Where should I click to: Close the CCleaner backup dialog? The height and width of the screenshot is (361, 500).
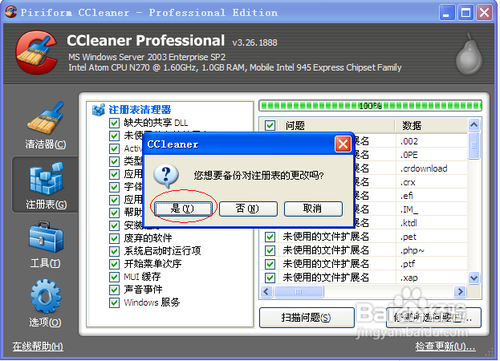point(343,144)
